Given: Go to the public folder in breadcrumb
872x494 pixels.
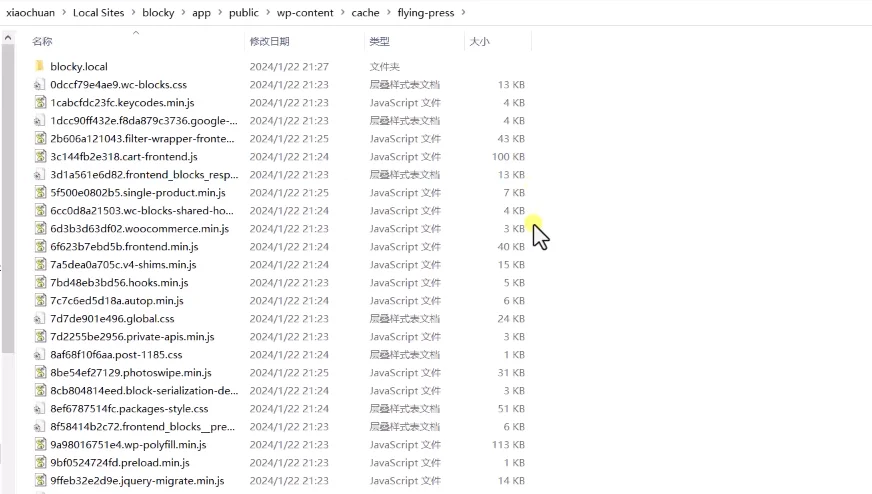Looking at the screenshot, I should click(x=243, y=13).
